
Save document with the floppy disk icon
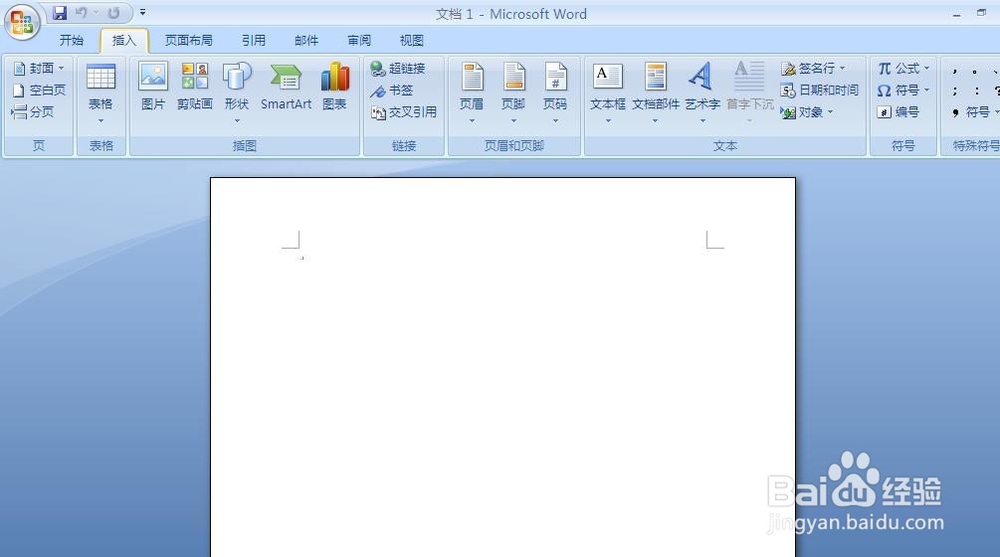point(60,13)
